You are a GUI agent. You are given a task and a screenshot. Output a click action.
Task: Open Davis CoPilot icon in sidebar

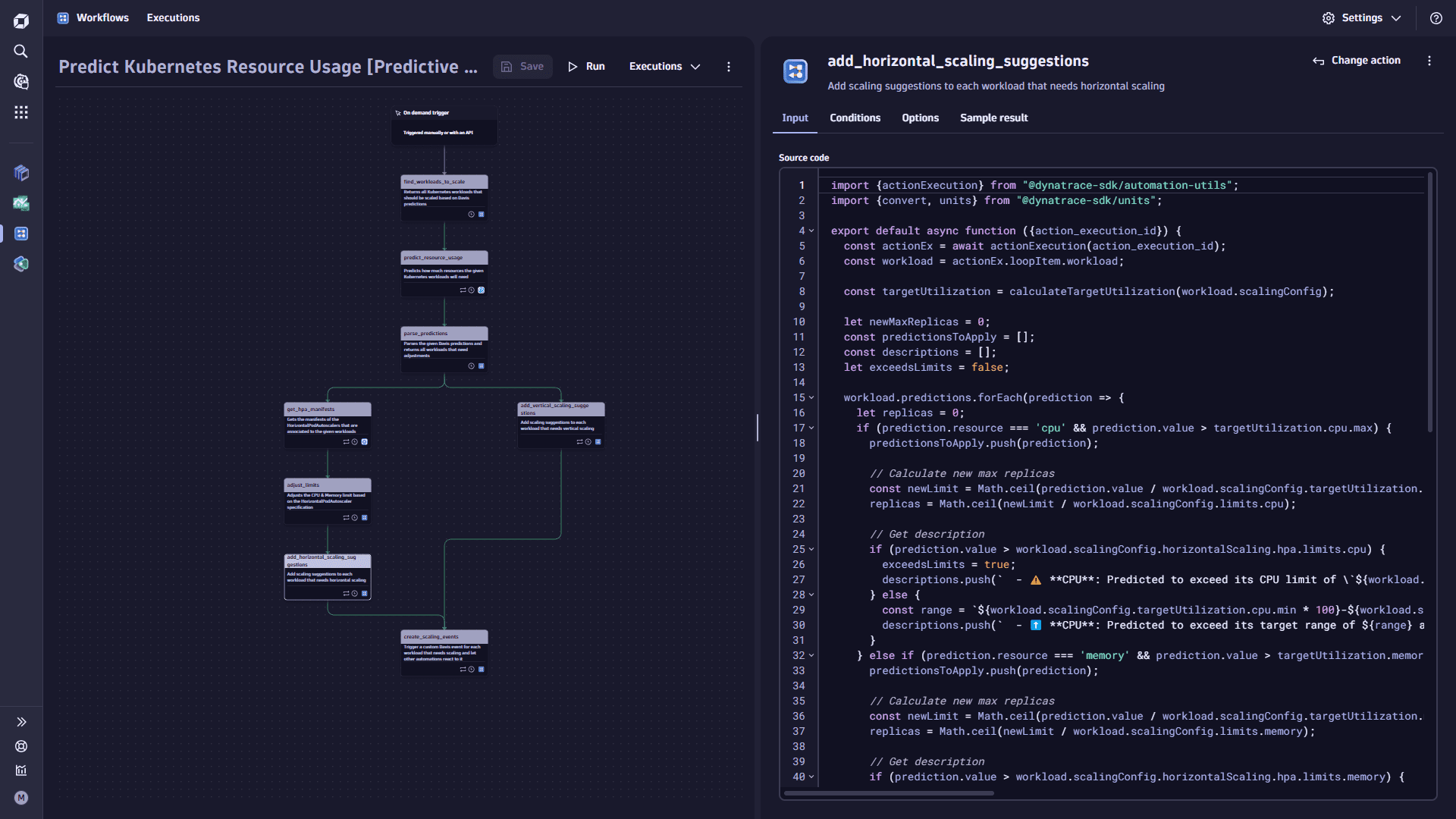point(21,81)
